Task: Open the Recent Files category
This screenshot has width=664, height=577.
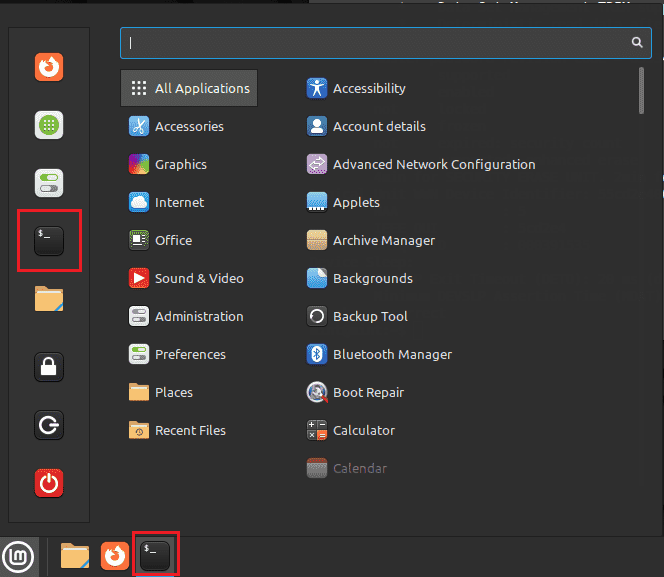Action: click(177, 431)
